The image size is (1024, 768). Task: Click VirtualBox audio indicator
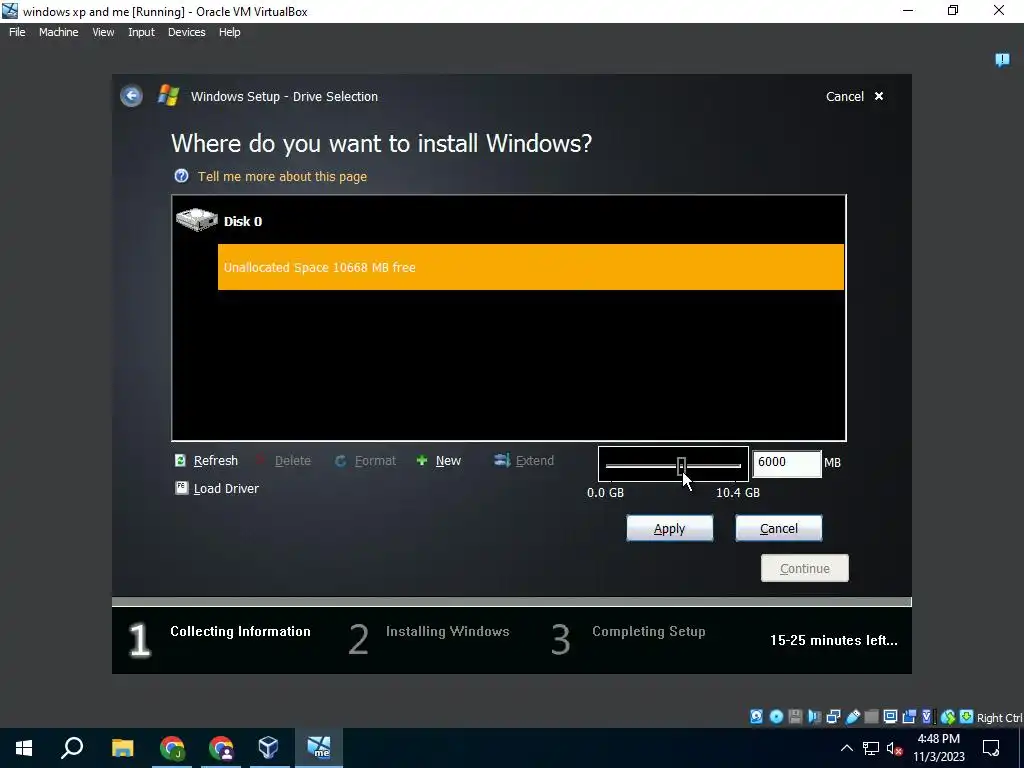[x=814, y=716]
